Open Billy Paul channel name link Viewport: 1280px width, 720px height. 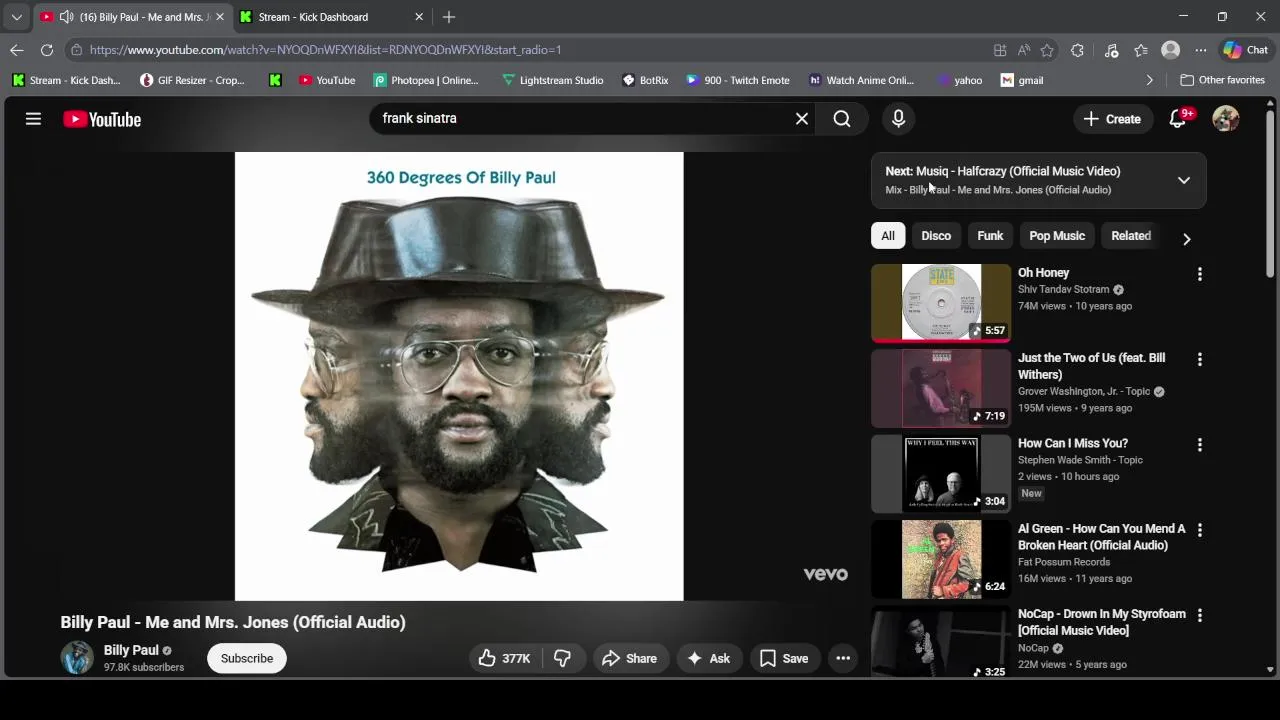131,650
